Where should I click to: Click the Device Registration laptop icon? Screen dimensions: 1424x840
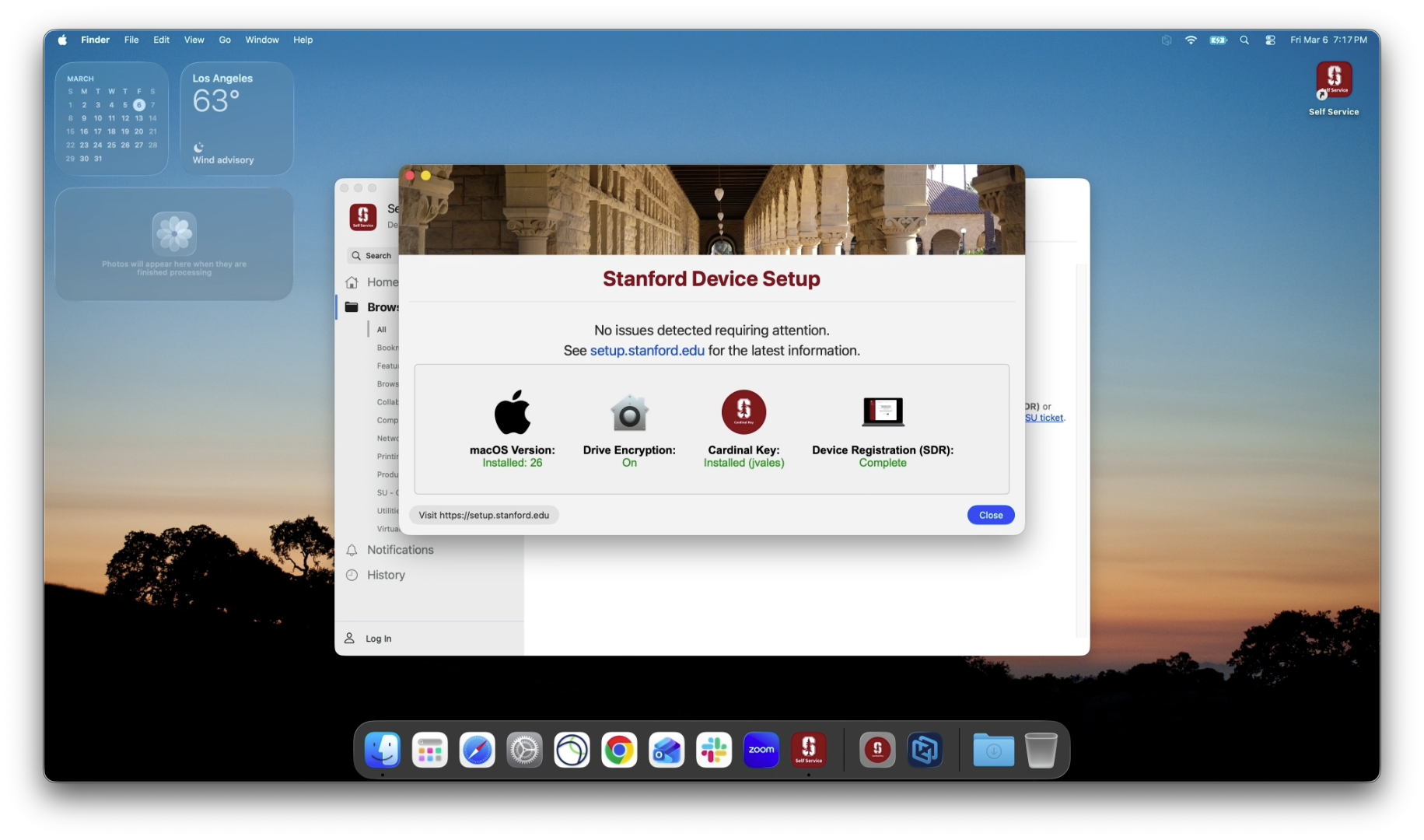tap(883, 412)
